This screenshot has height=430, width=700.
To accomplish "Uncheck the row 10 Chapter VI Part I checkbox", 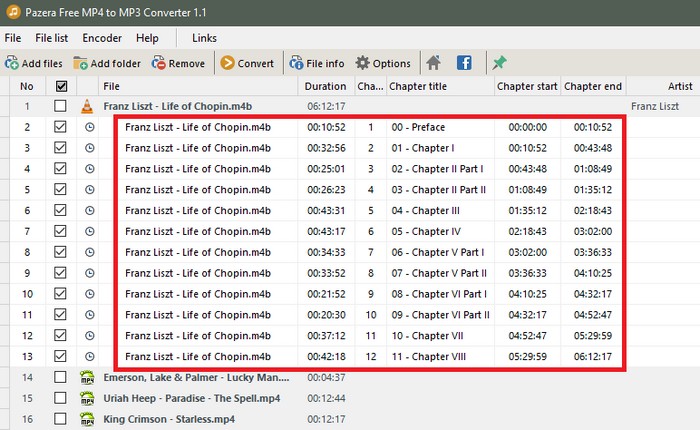I will click(60, 294).
